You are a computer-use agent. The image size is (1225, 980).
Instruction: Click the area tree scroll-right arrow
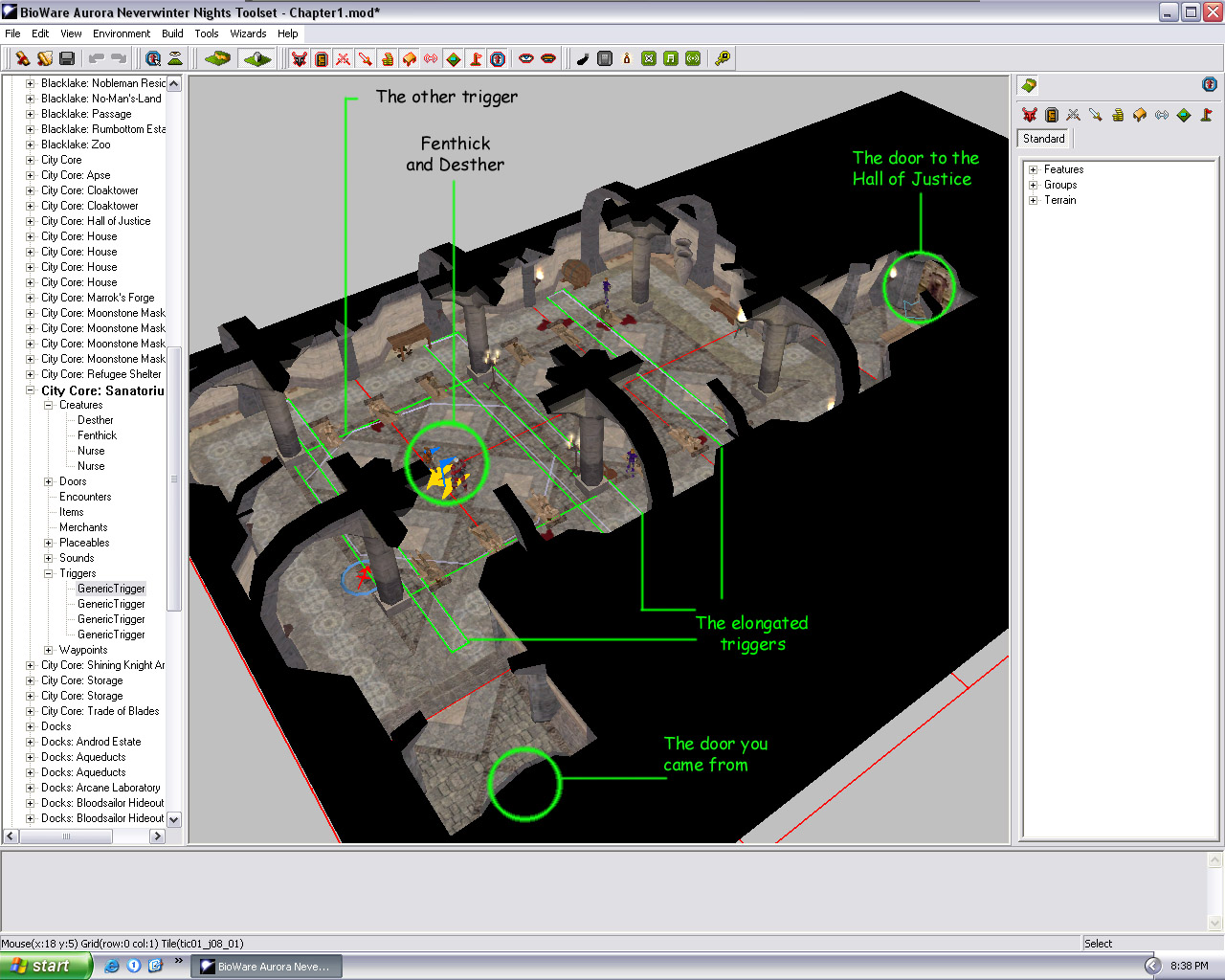pyautogui.click(x=158, y=836)
